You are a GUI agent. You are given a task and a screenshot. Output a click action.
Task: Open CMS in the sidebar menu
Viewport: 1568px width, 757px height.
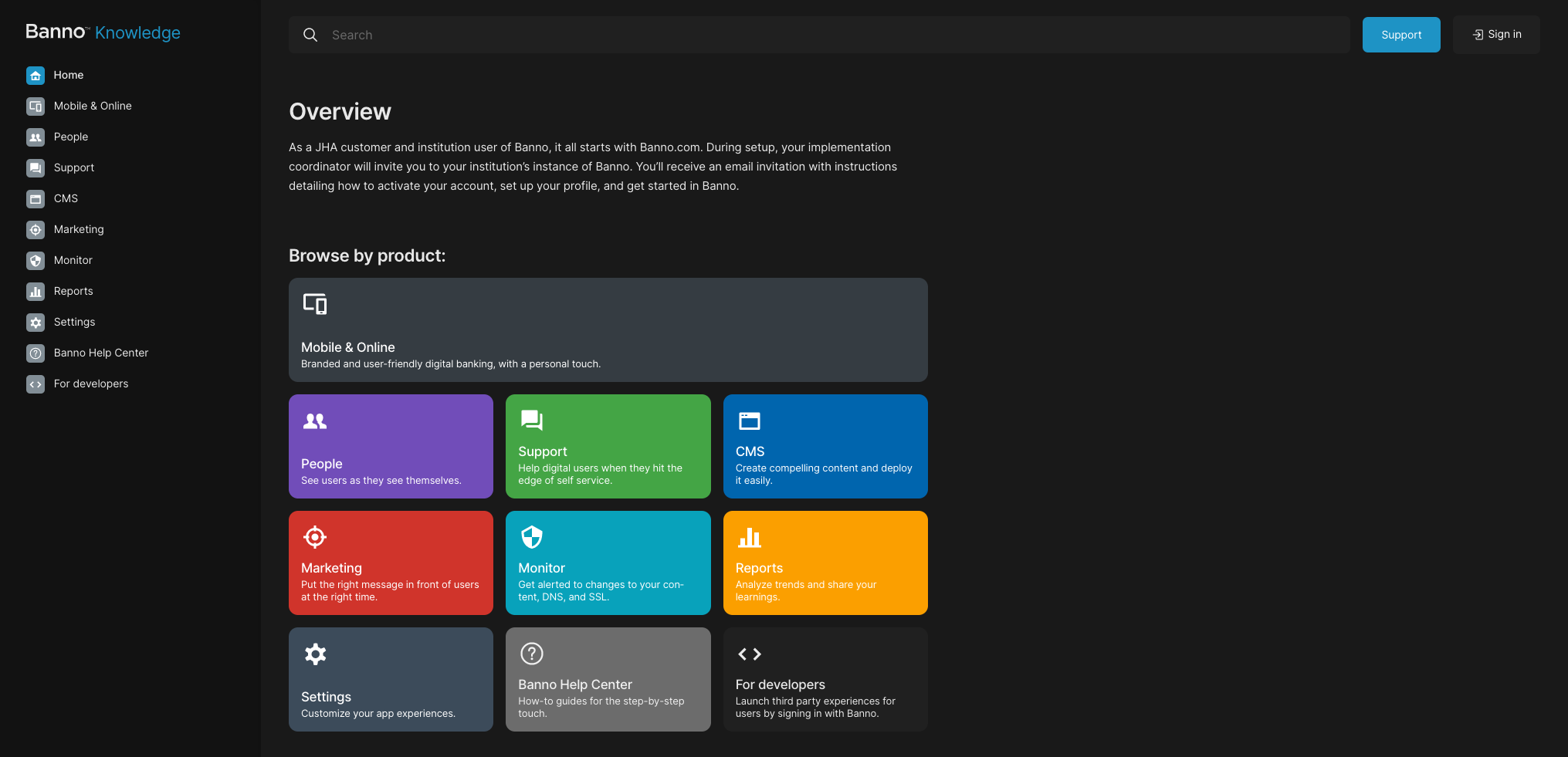coord(66,198)
